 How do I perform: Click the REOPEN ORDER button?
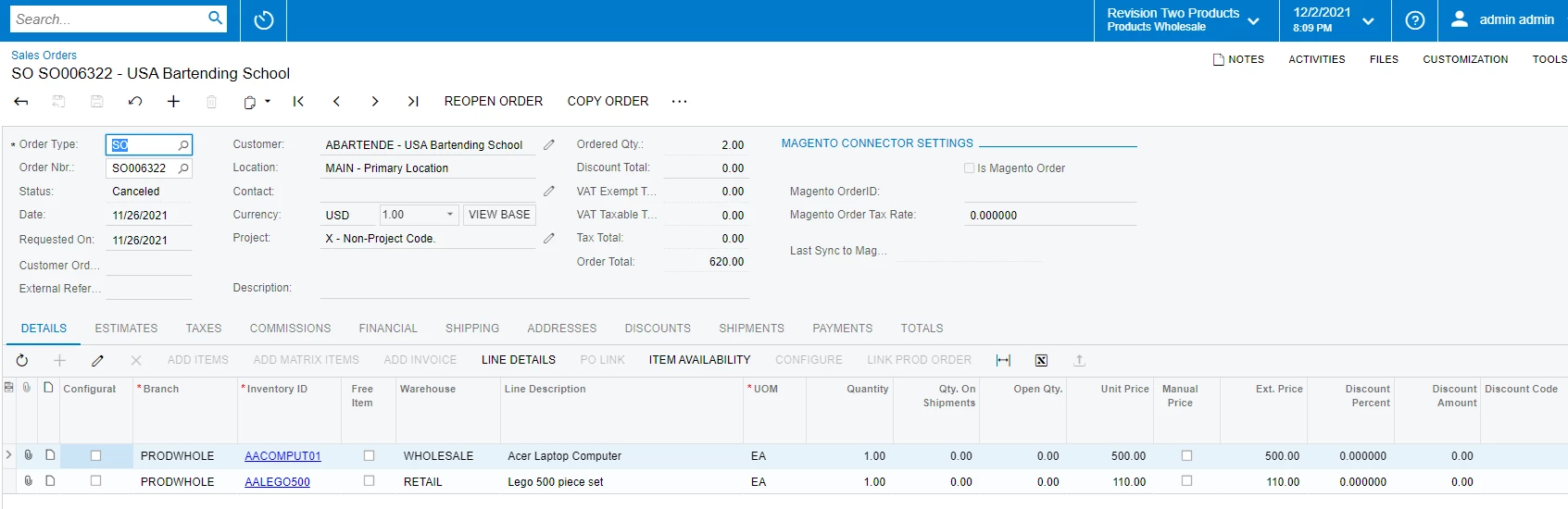[494, 102]
